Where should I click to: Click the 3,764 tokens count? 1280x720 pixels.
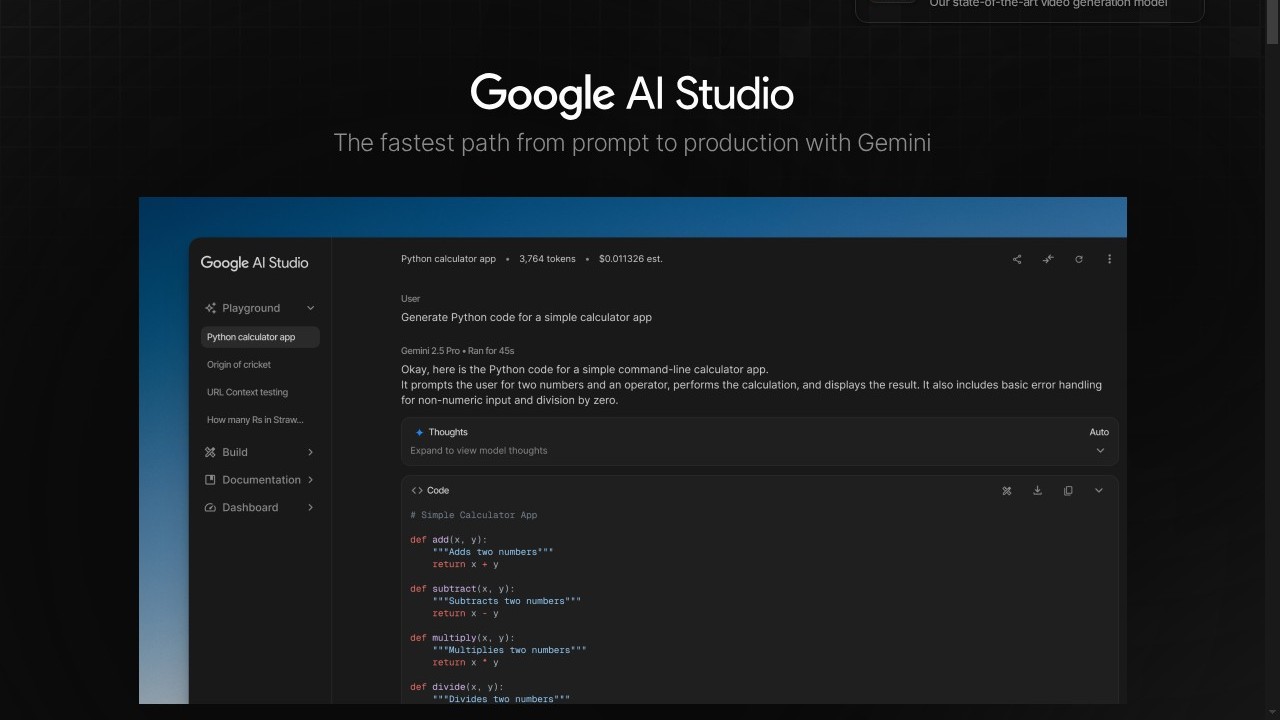tap(547, 259)
